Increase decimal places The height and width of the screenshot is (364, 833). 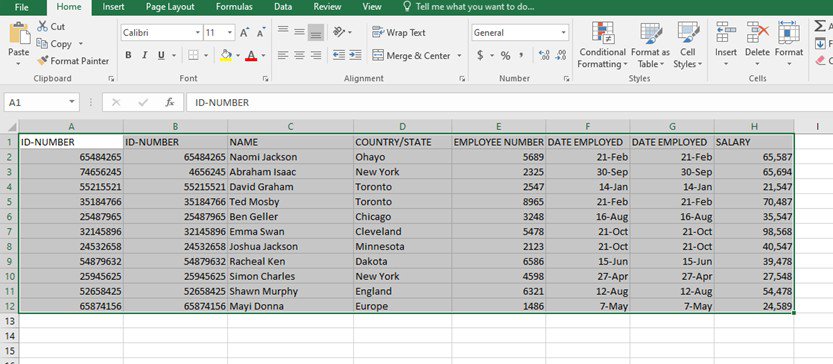click(544, 55)
